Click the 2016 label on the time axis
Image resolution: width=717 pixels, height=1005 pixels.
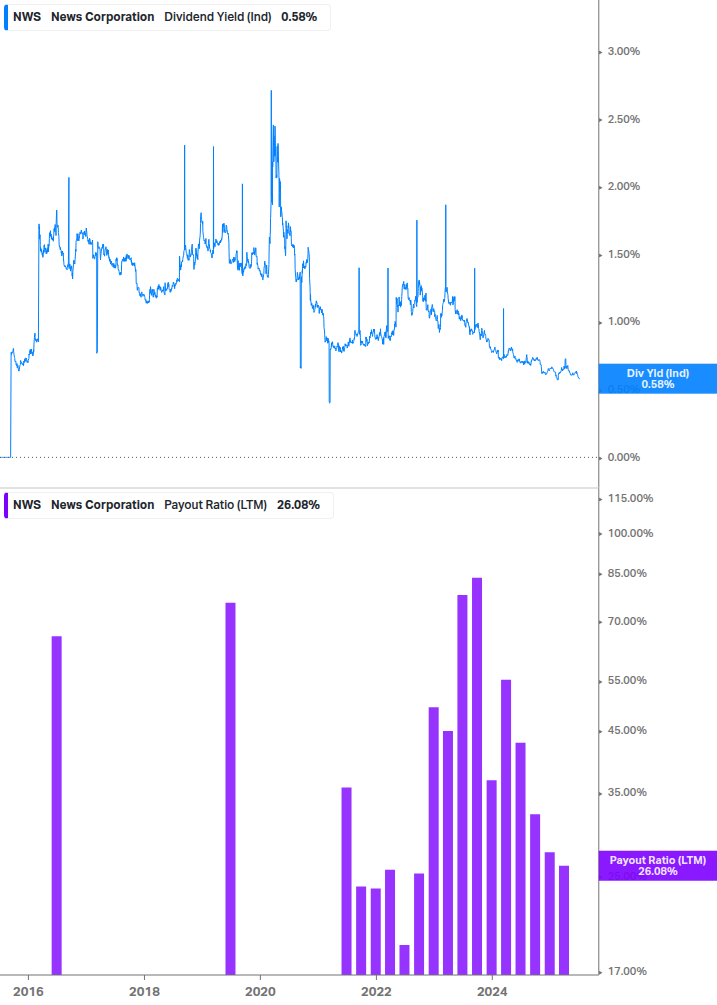point(29,992)
